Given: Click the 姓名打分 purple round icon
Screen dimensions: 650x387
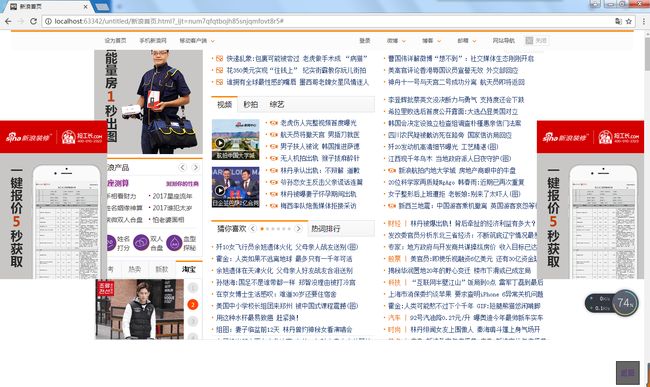Looking at the screenshot, I should pyautogui.click(x=111, y=243).
